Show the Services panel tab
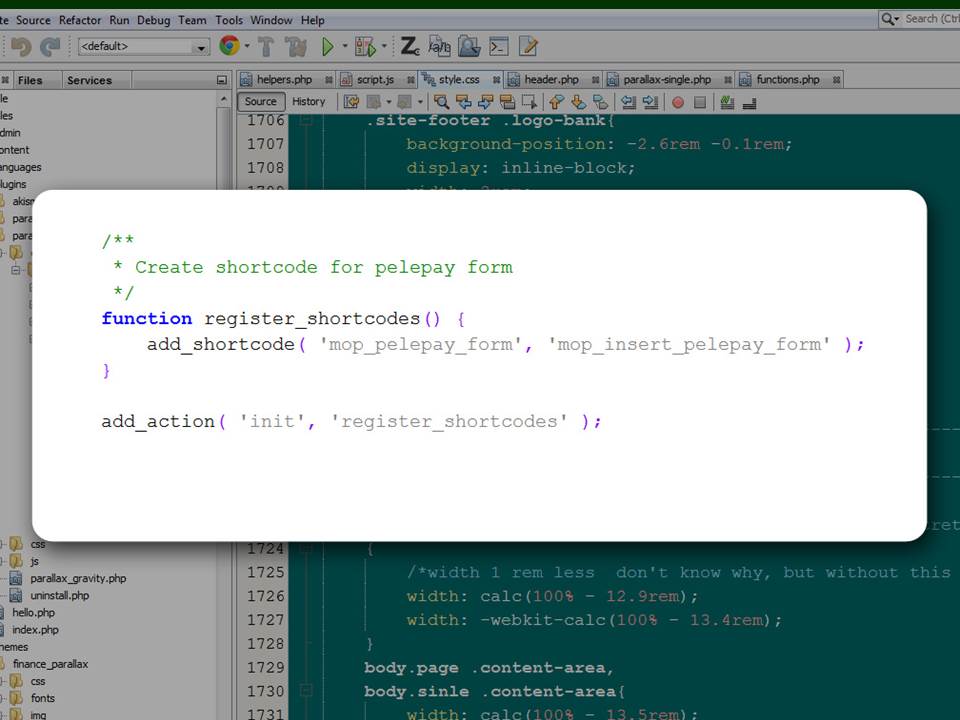960x720 pixels. [x=89, y=80]
